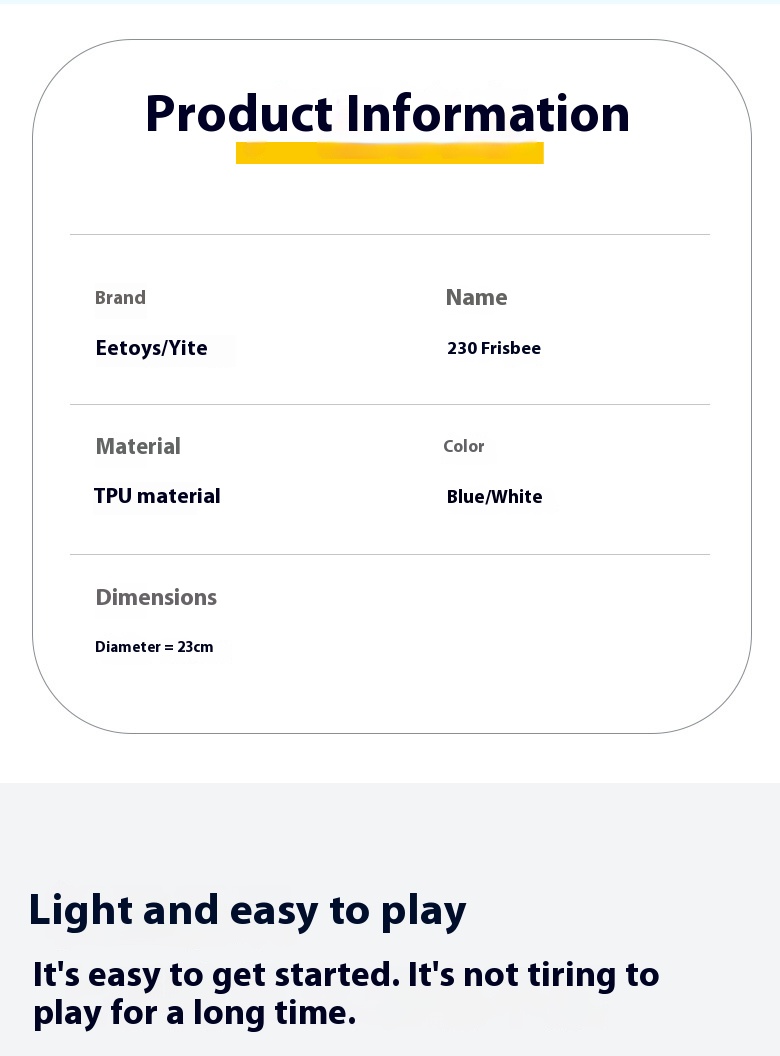Click the Product Information heading
Screen dimensions: 780x1056
point(388,114)
